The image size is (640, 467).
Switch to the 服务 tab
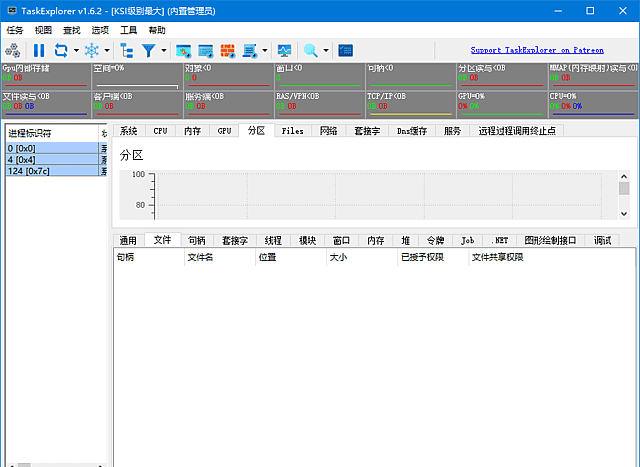[x=452, y=131]
